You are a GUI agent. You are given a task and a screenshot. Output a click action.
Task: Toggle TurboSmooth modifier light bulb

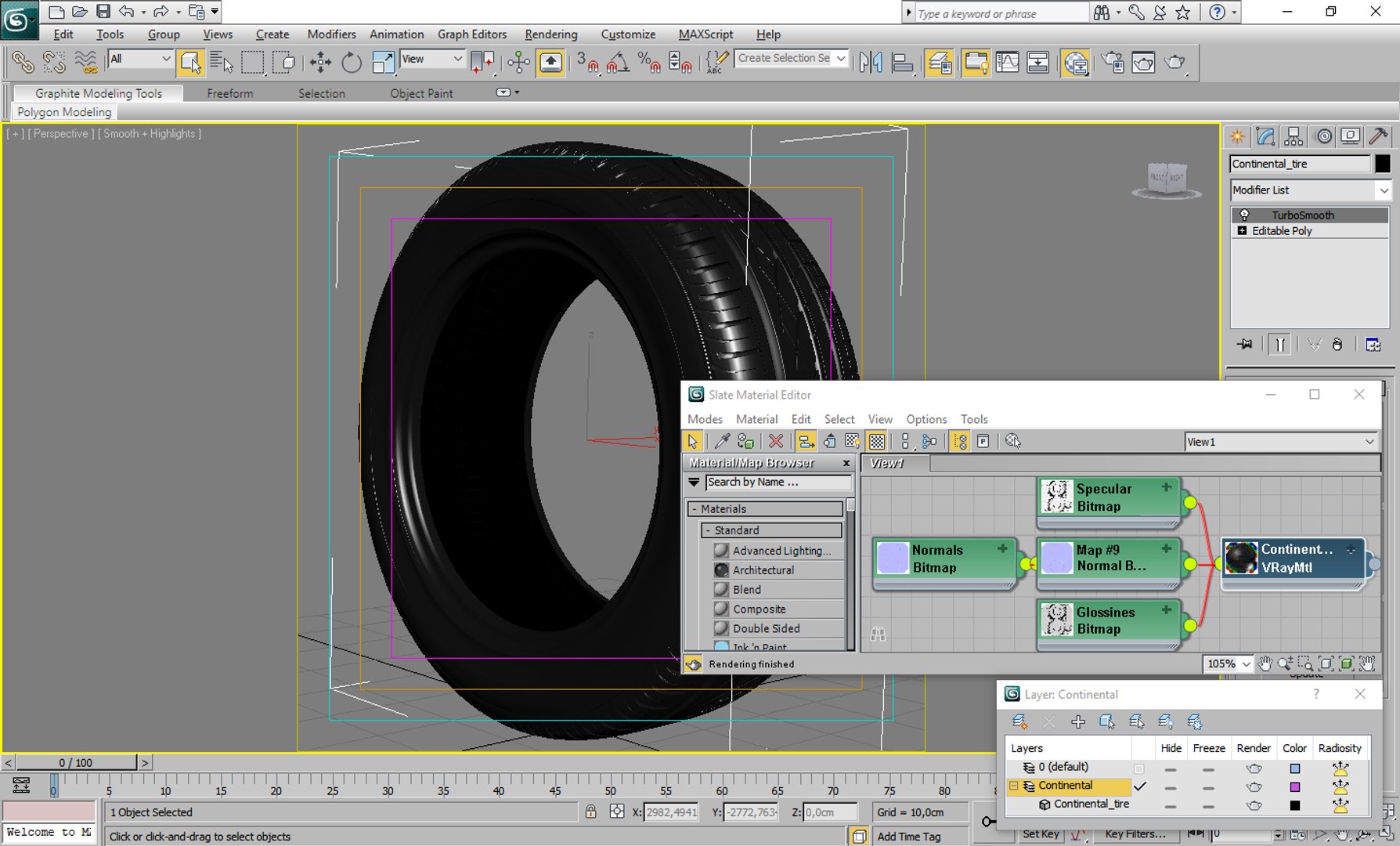1243,215
